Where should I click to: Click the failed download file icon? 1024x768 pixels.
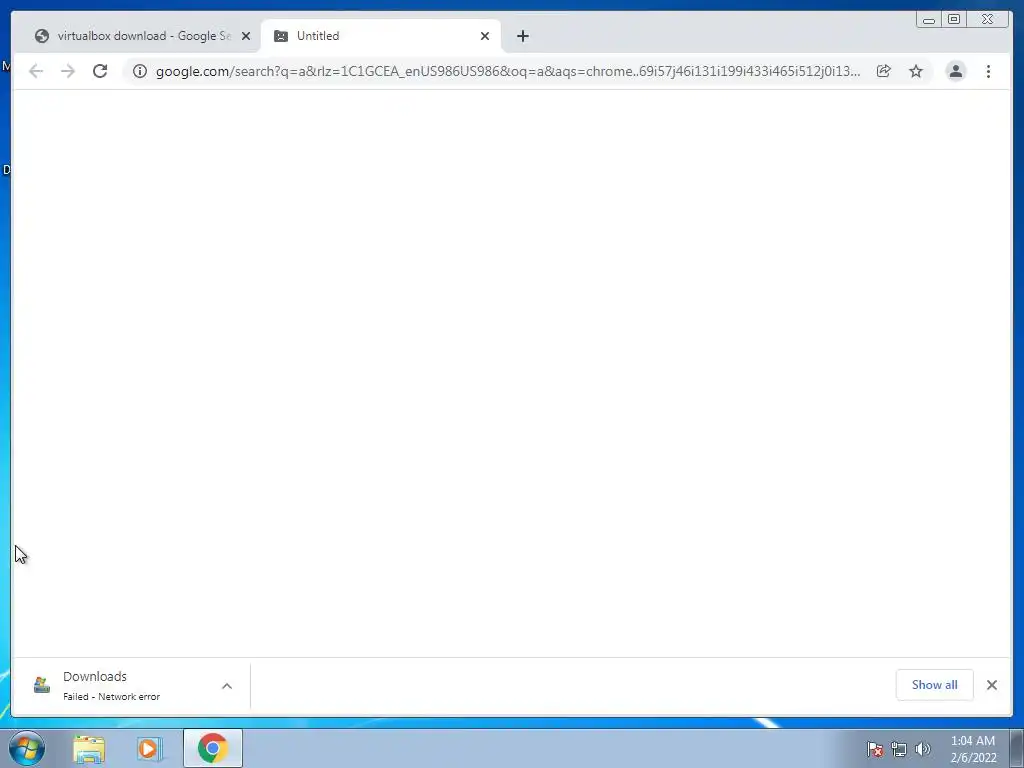[42, 684]
